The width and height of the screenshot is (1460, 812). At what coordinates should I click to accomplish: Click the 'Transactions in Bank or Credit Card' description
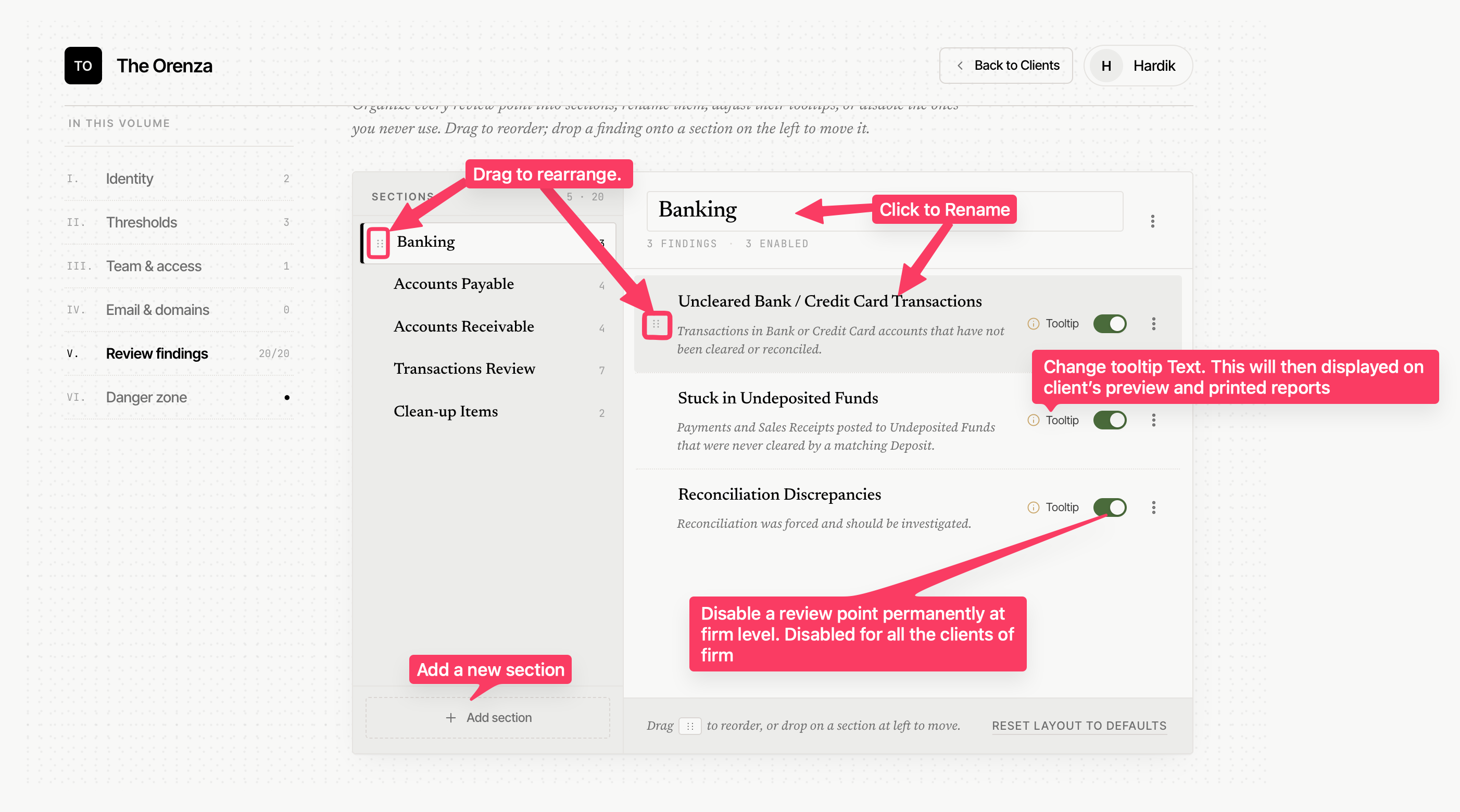point(840,340)
